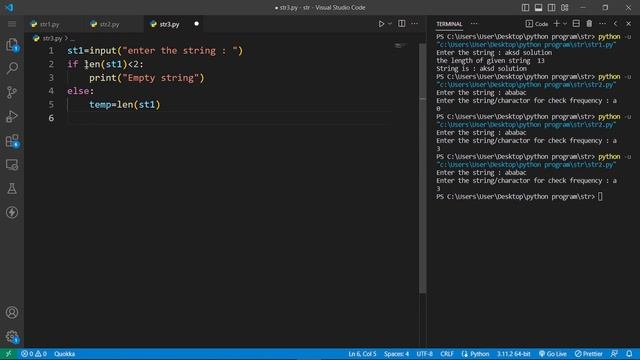Click Ln 6, Col 5 position indicator
Screen dimensions: 640x360
[362, 354]
